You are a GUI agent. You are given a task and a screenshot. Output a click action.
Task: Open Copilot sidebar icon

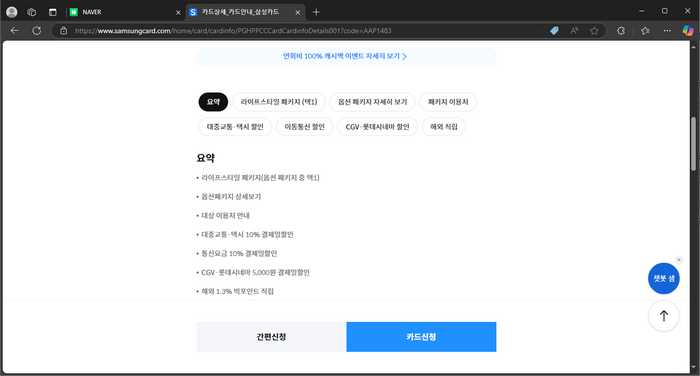688,31
